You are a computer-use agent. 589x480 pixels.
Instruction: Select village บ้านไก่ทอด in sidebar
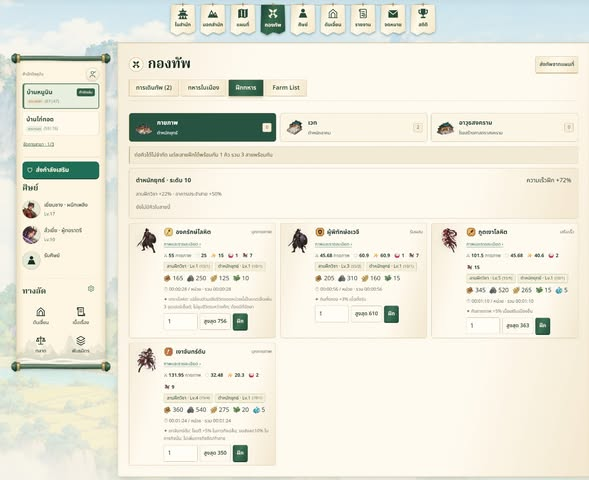coord(61,123)
